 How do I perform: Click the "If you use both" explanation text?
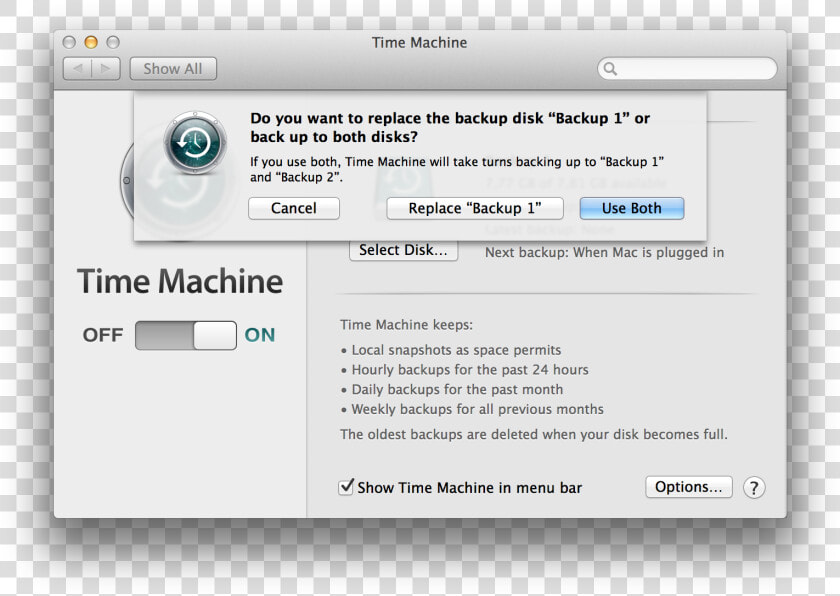457,169
